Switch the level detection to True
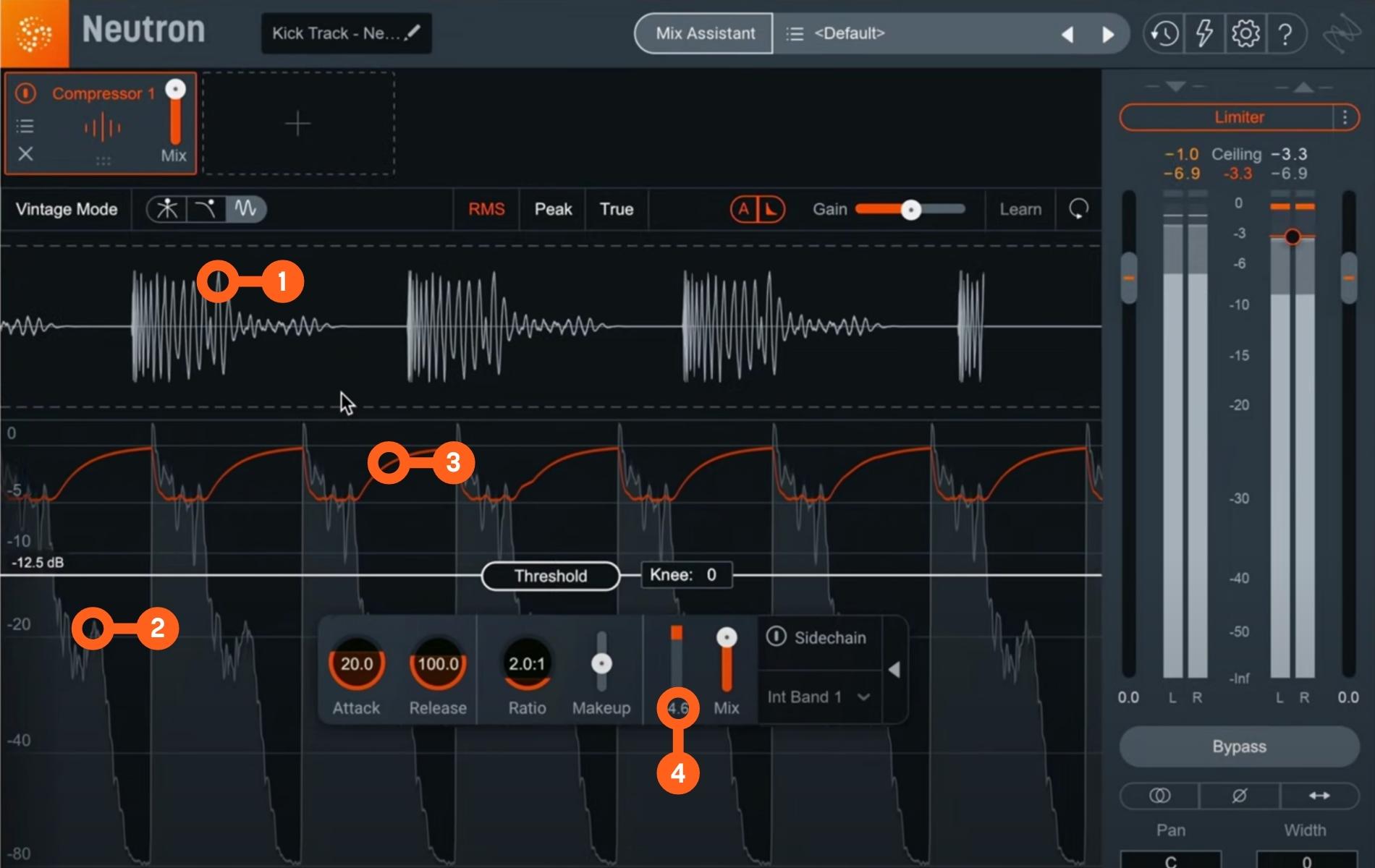 click(x=617, y=209)
